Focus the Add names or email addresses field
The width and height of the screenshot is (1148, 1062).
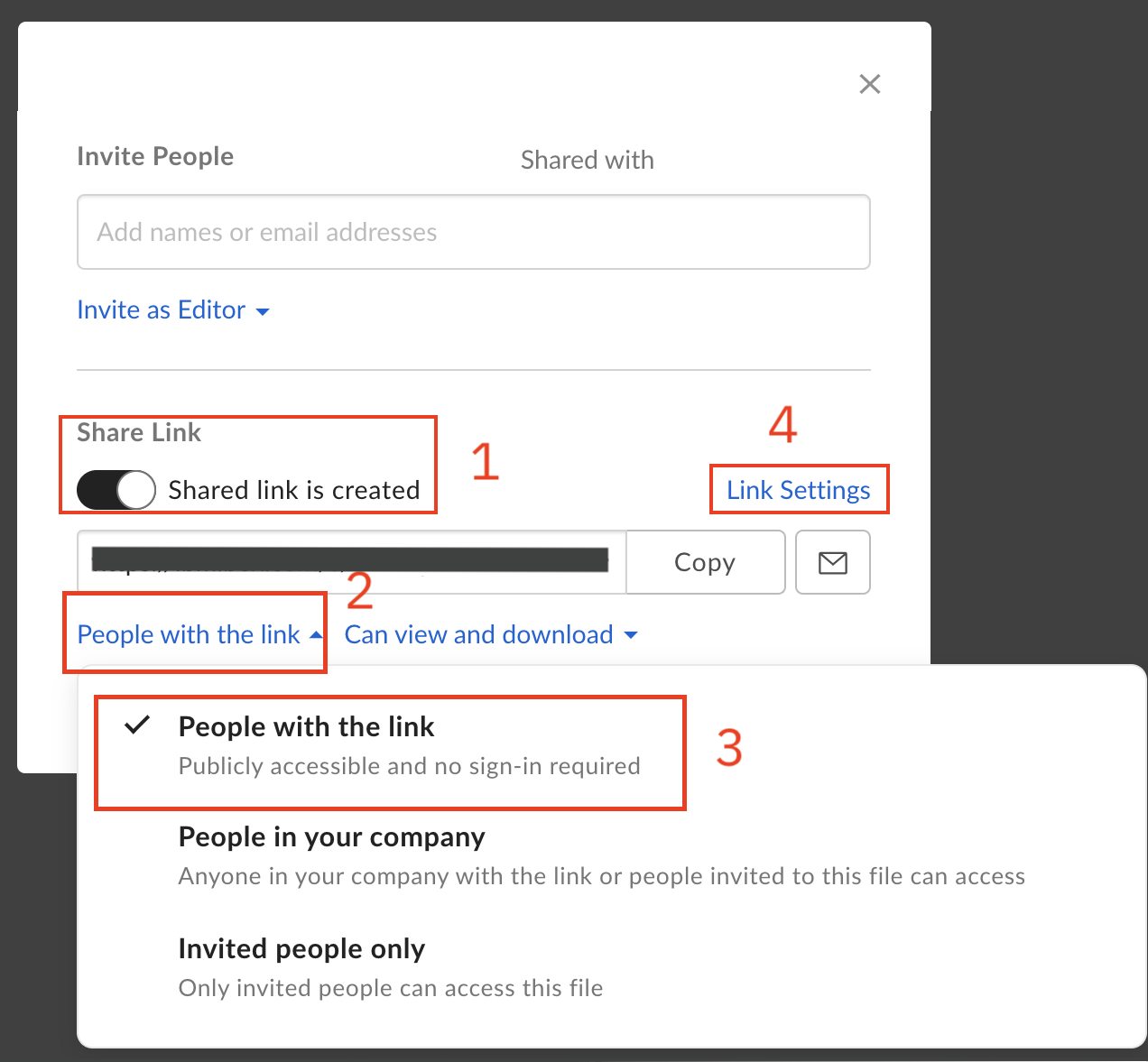click(473, 232)
